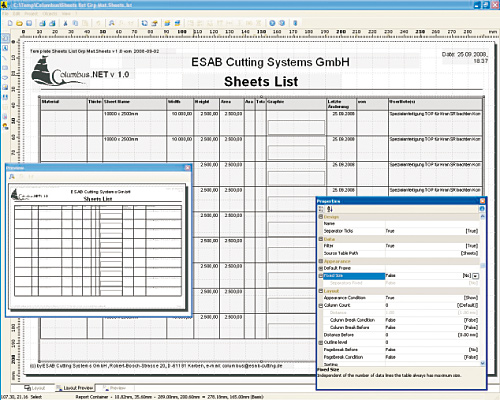Click the Sheets List report title
500x400 pixels.
tap(261, 82)
